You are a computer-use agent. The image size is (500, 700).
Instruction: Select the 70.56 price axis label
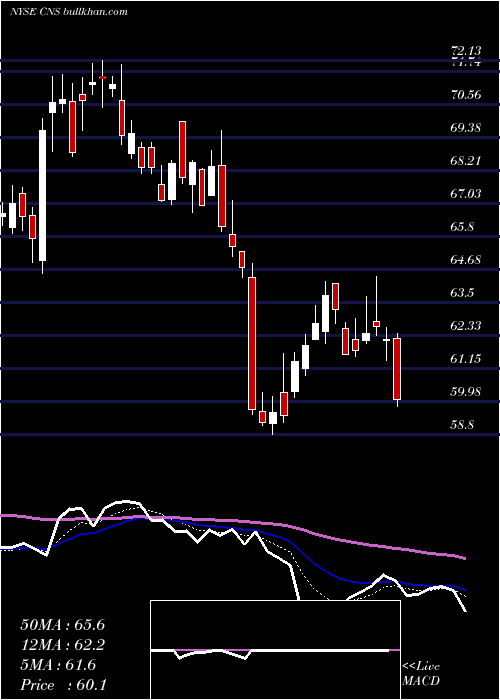pos(466,94)
